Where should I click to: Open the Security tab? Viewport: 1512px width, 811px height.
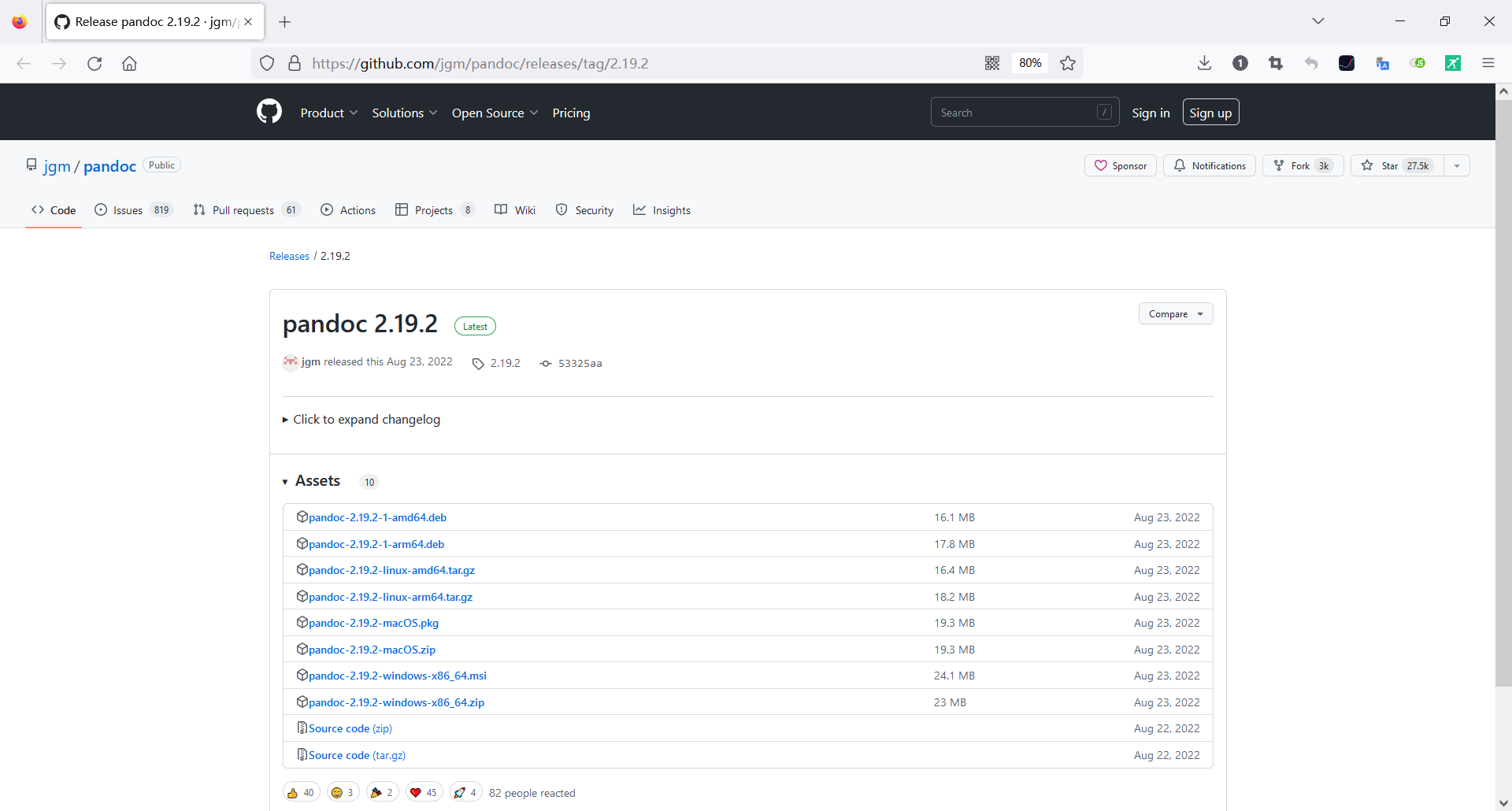pyautogui.click(x=584, y=210)
